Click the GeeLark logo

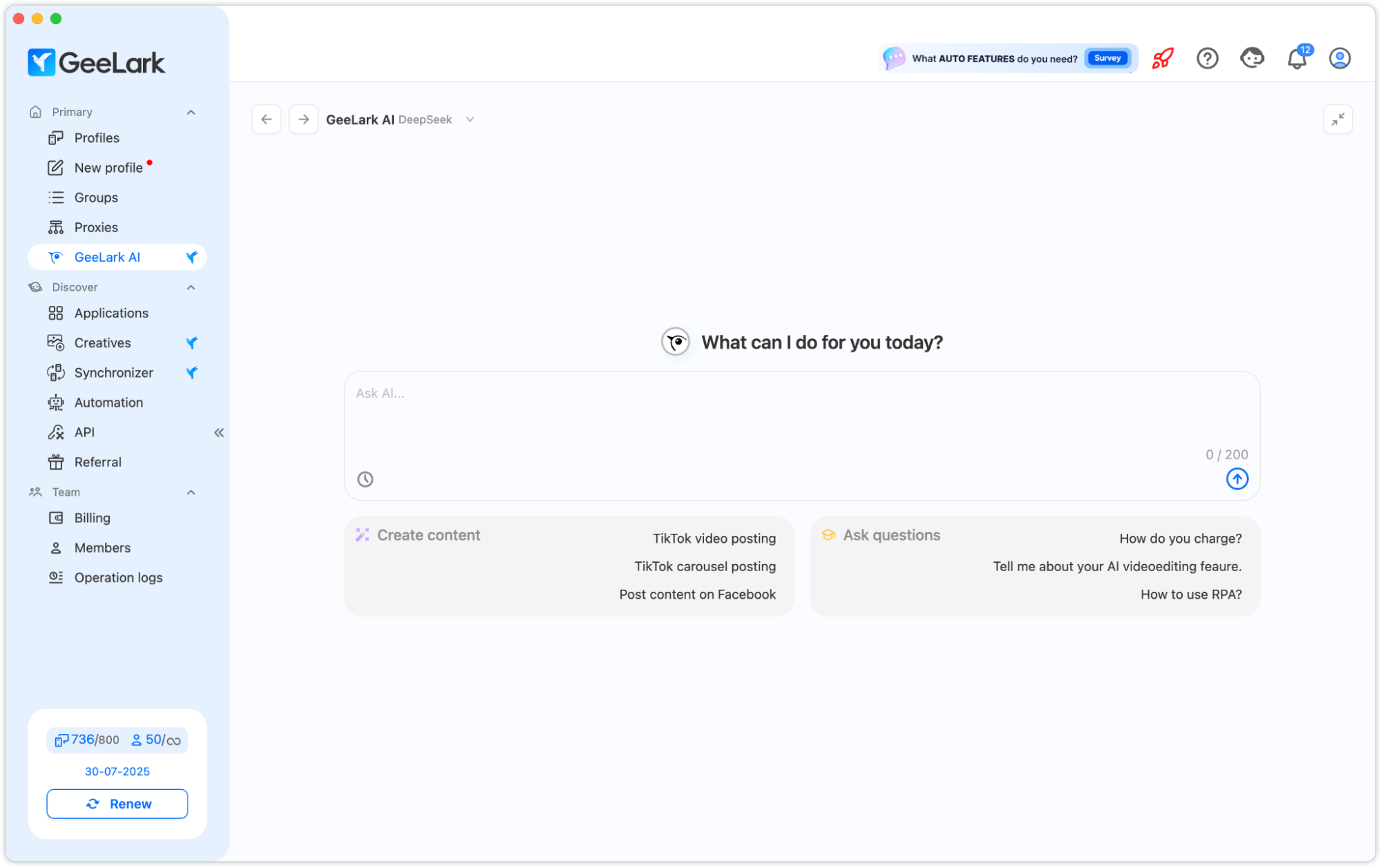pyautogui.click(x=96, y=62)
